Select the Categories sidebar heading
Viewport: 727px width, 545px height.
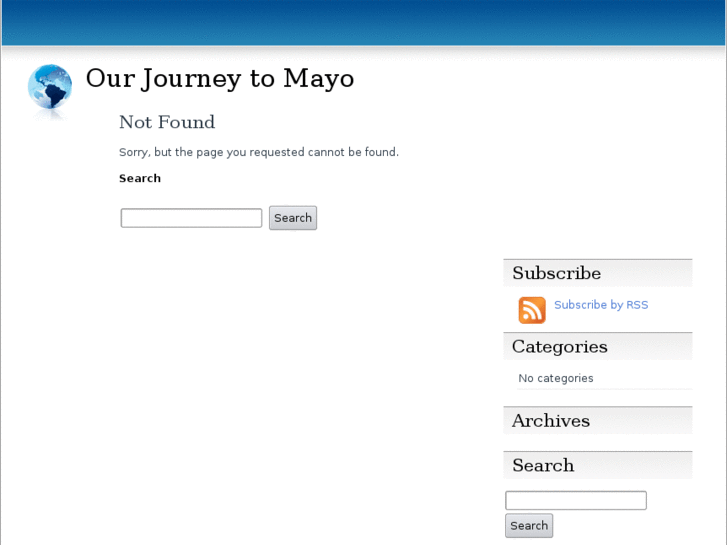pos(560,347)
